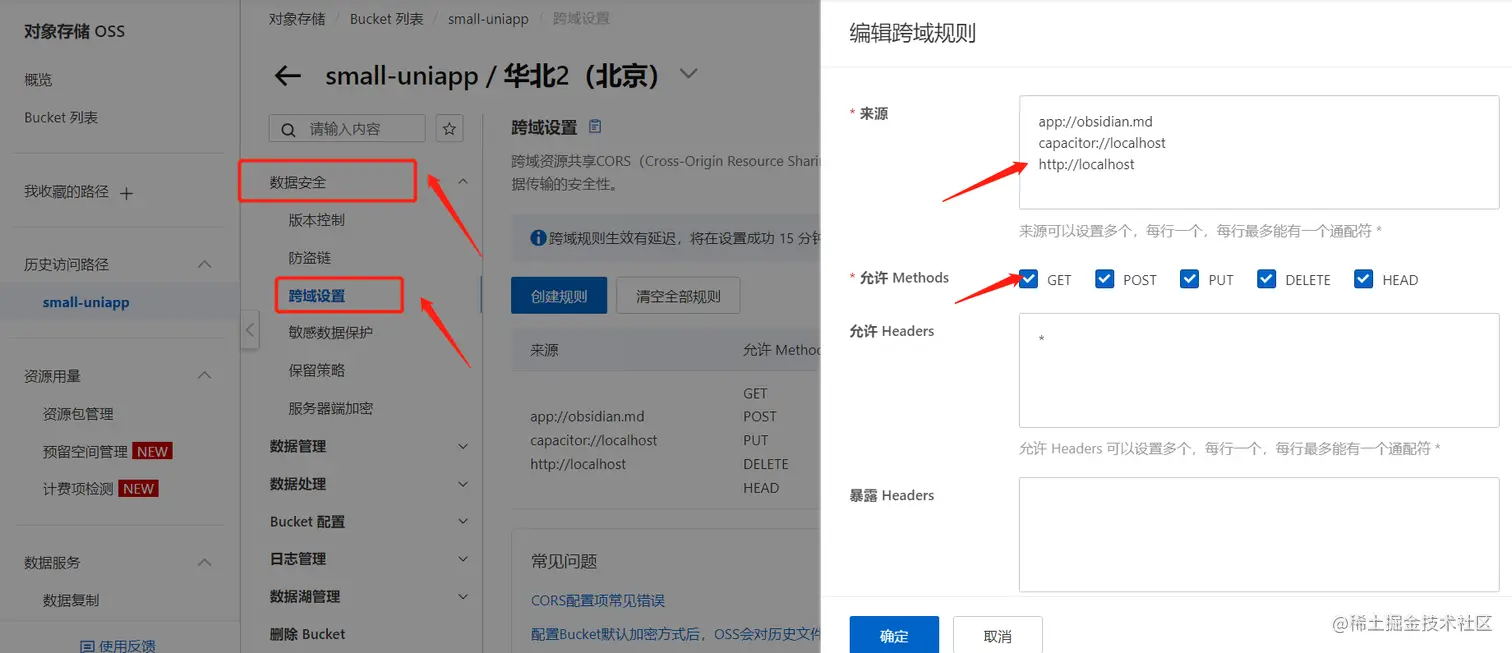Expand the Bucket 配置 menu section

click(x=463, y=521)
